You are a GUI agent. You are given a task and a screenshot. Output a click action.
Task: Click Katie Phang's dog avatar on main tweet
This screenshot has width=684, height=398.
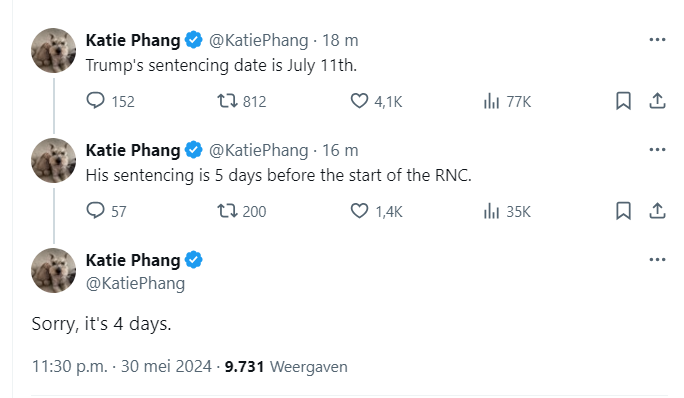coord(54,270)
